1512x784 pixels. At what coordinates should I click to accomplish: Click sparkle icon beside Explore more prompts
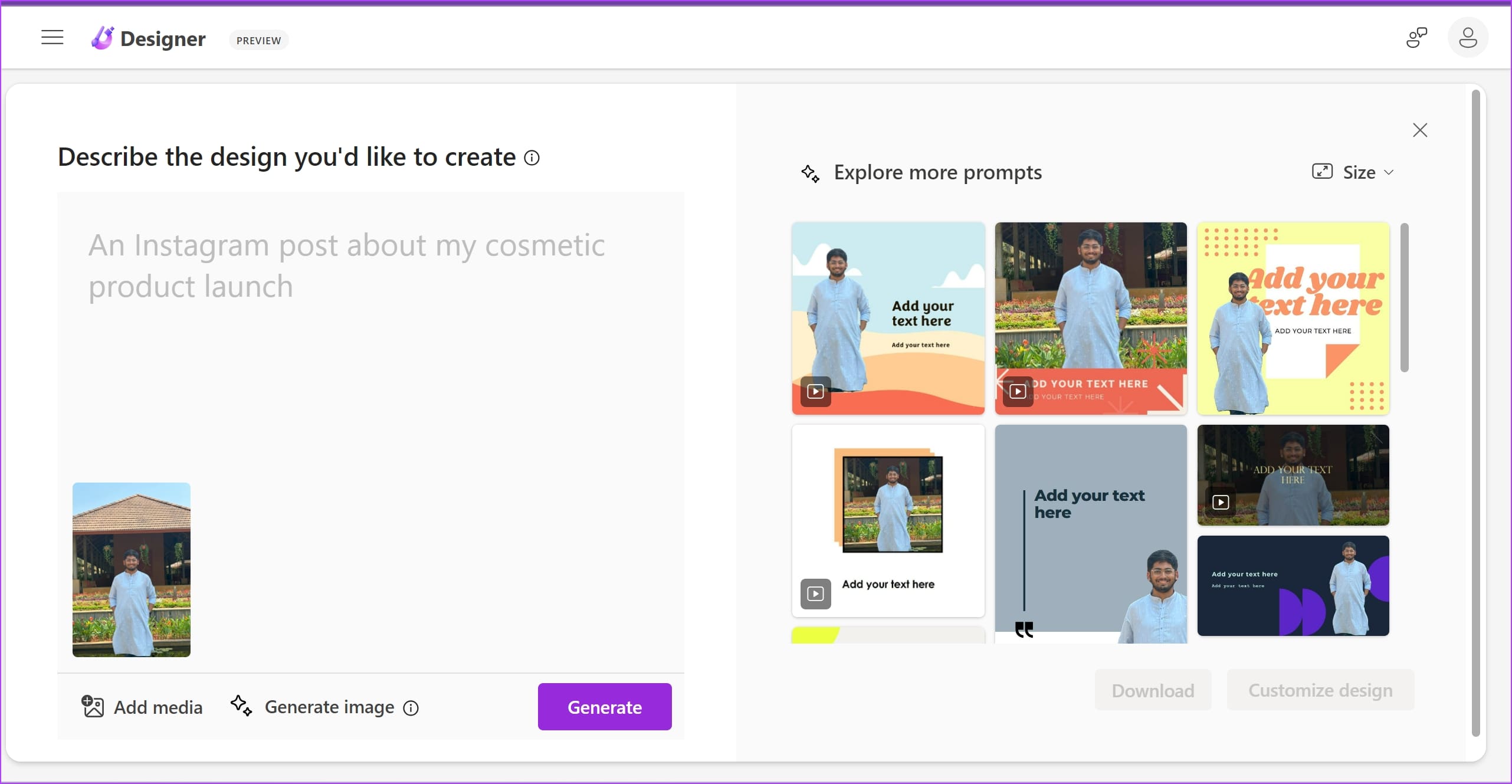810,173
